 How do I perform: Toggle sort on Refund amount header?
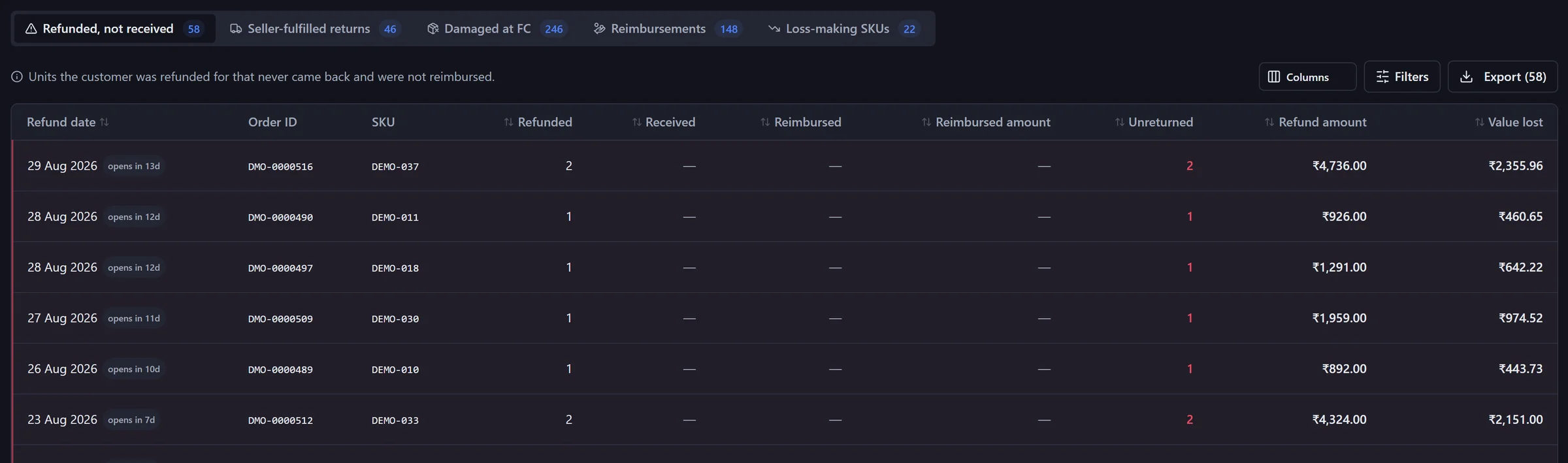click(1315, 122)
